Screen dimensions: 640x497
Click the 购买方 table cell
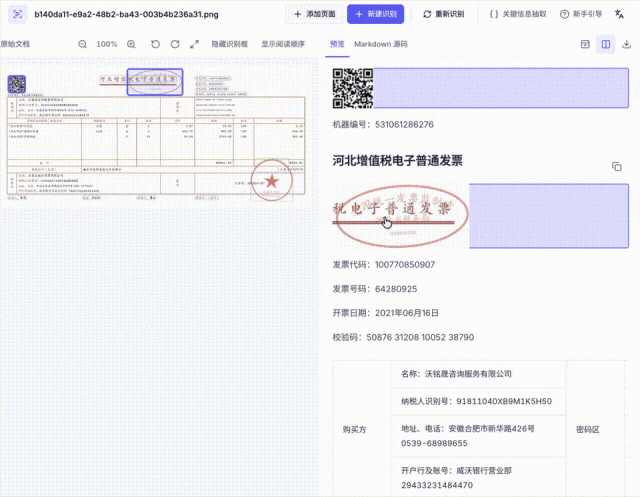point(362,429)
